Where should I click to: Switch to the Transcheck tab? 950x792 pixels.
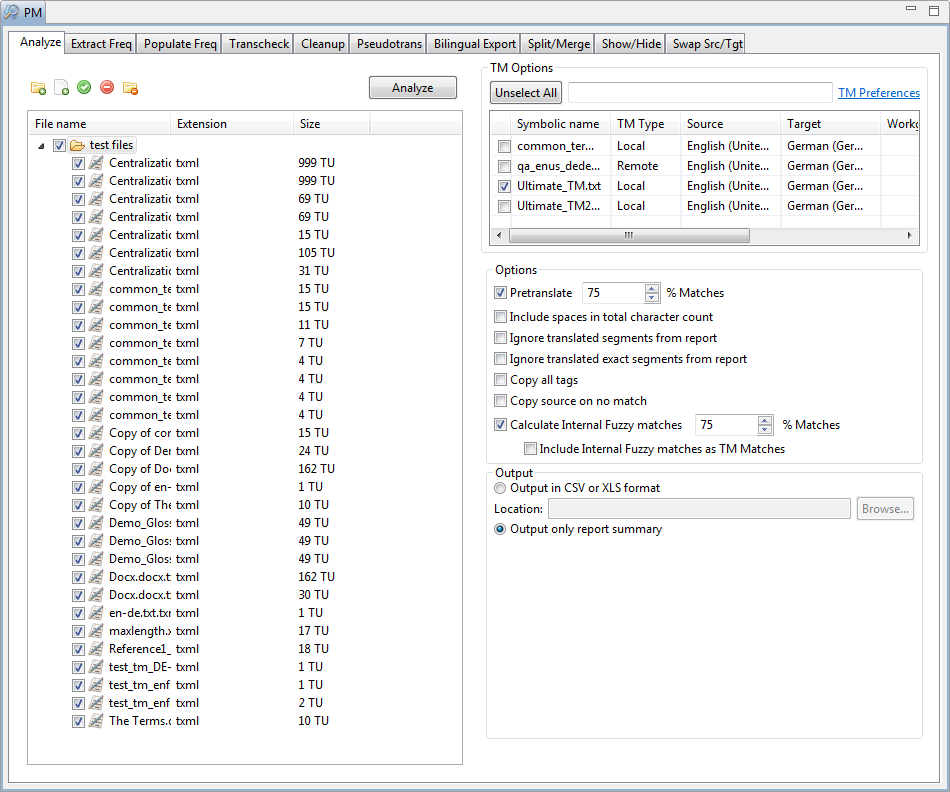coord(258,44)
